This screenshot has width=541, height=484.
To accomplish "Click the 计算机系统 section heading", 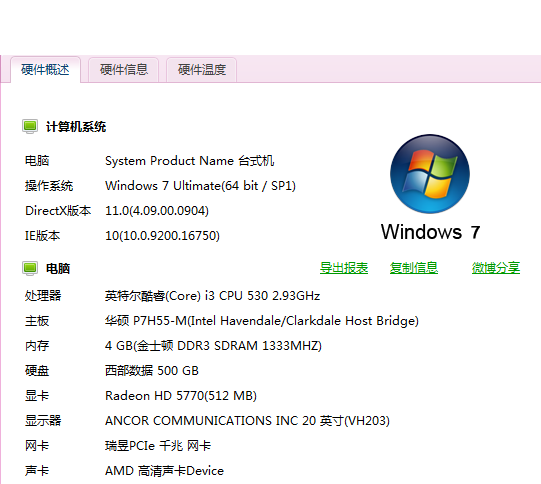I will 76,127.
